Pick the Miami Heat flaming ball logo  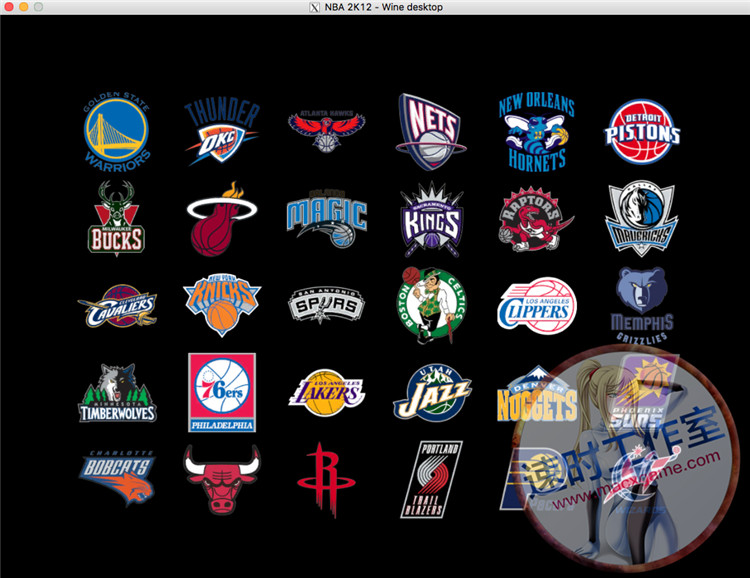point(222,219)
